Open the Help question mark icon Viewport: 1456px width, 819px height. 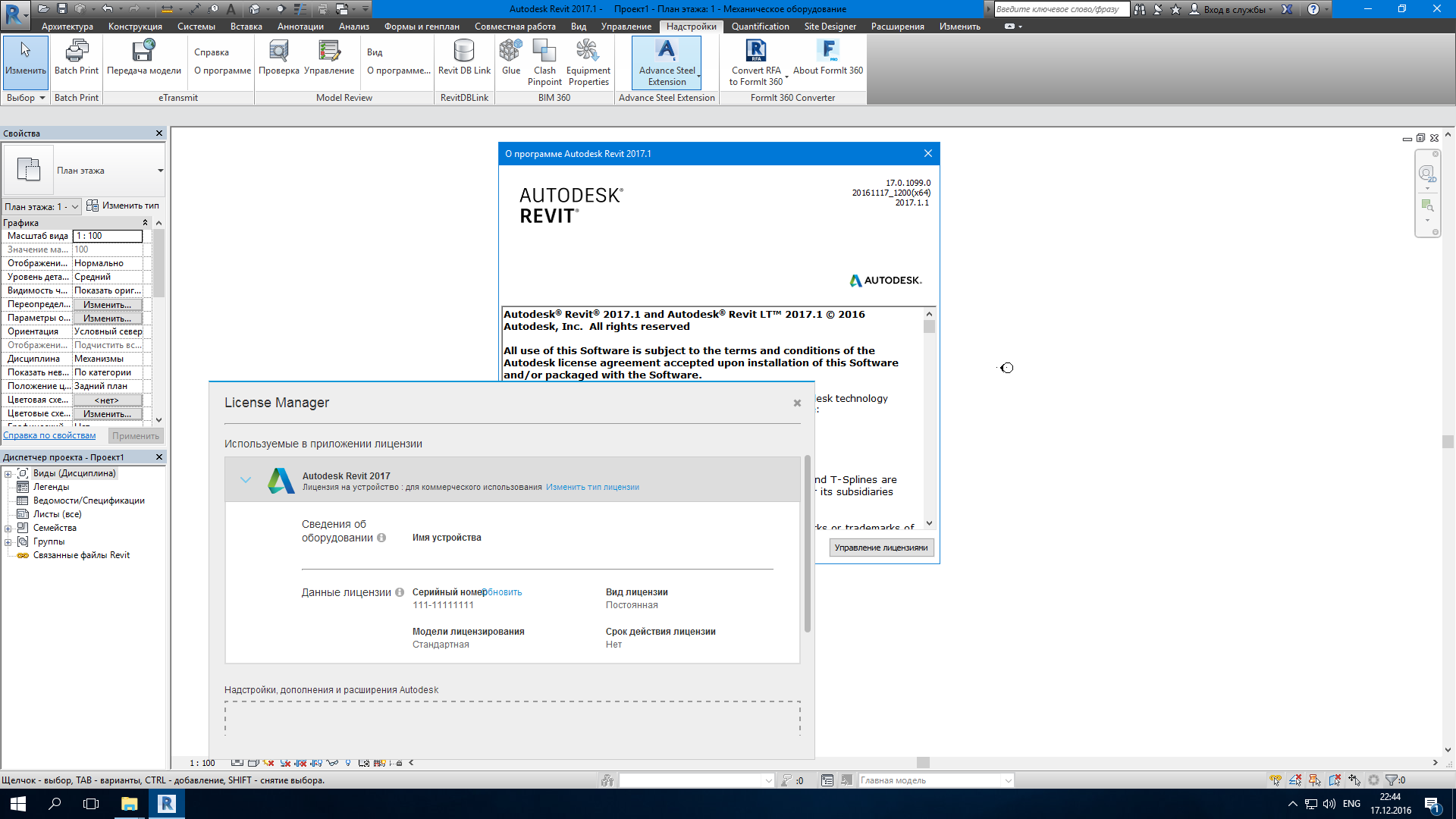[1313, 9]
